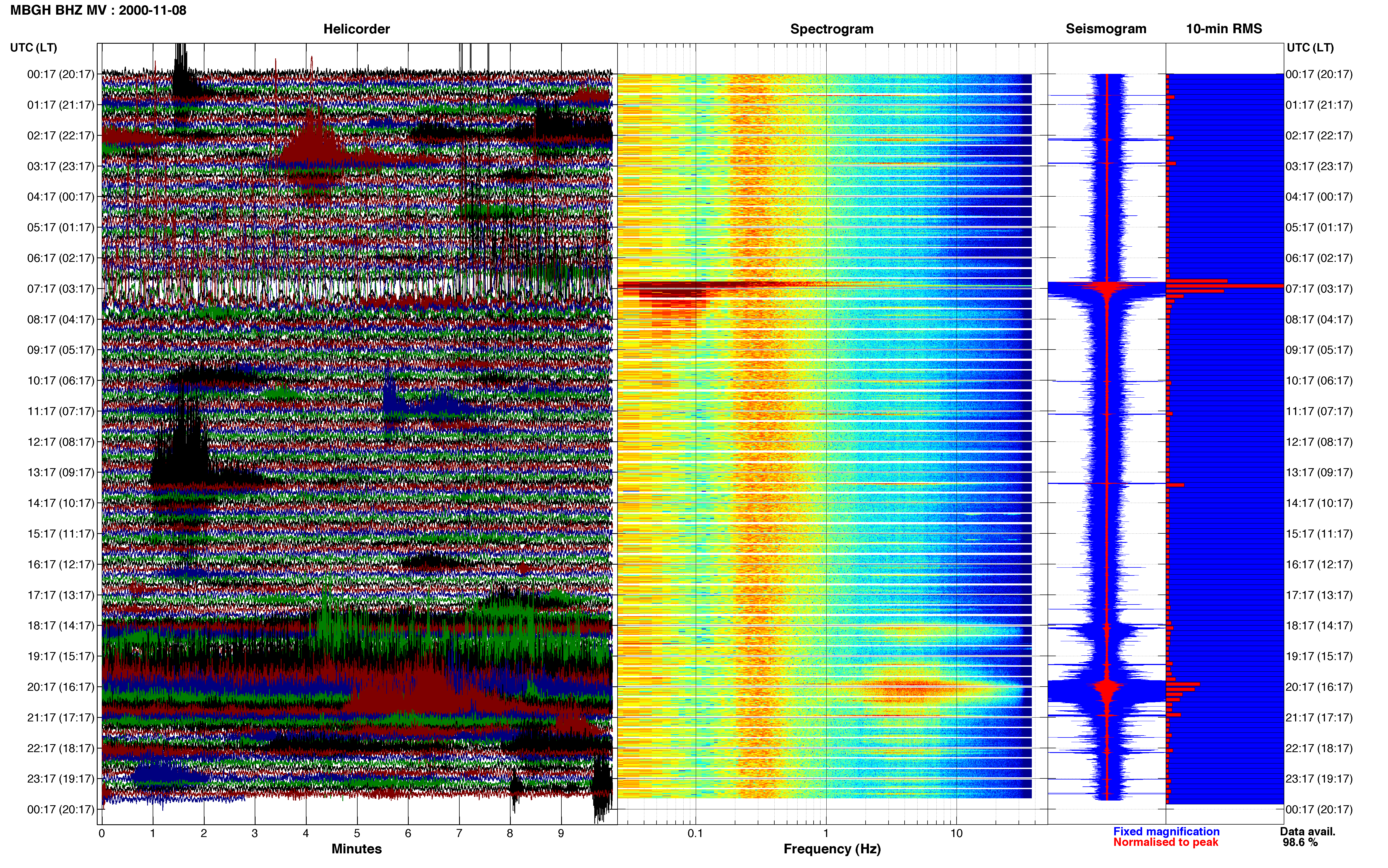1388x868 pixels.
Task: Click Helicorder time label "11:17 (07:17)"
Action: [60, 411]
